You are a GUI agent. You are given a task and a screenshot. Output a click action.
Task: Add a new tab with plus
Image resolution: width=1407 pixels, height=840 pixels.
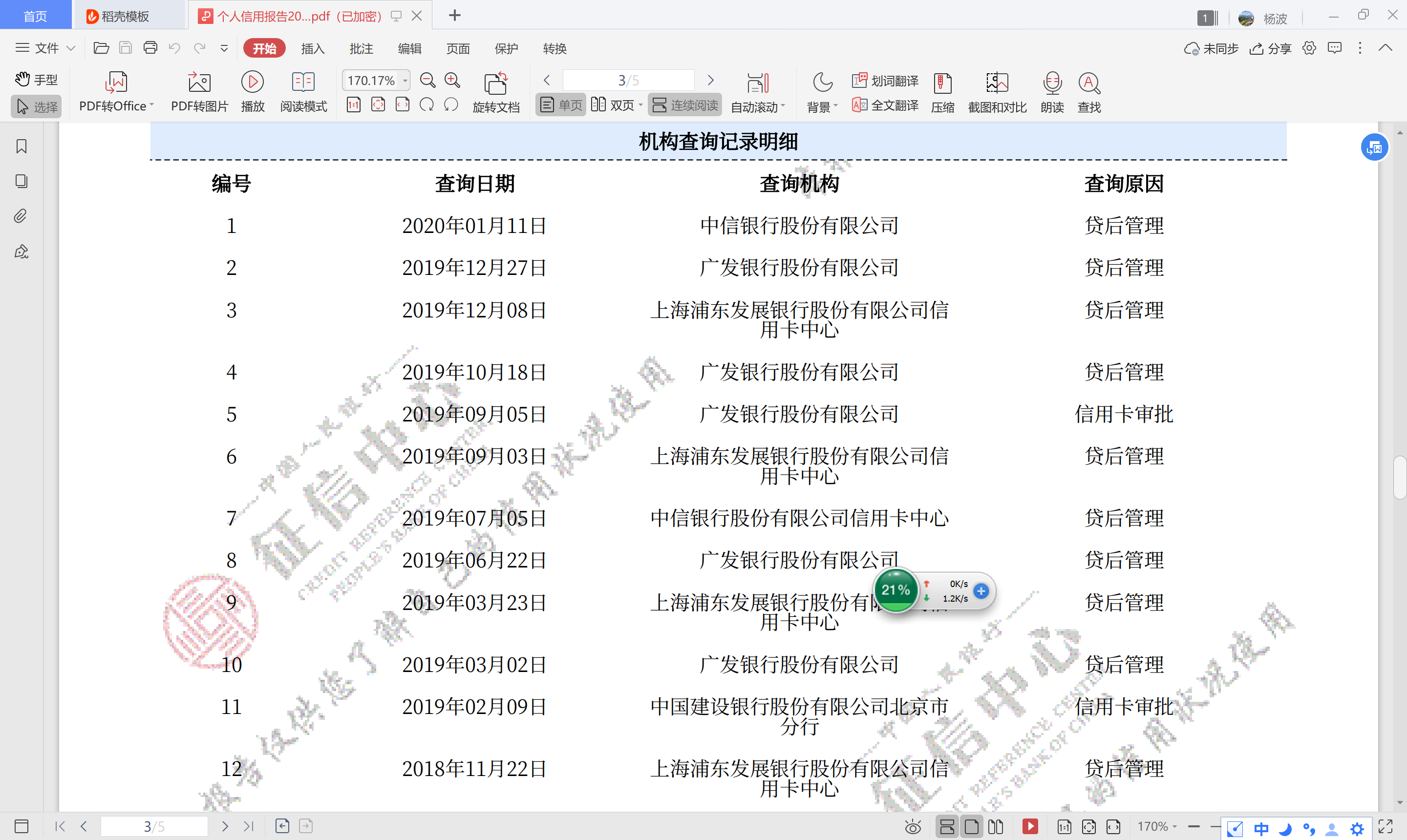tap(454, 15)
